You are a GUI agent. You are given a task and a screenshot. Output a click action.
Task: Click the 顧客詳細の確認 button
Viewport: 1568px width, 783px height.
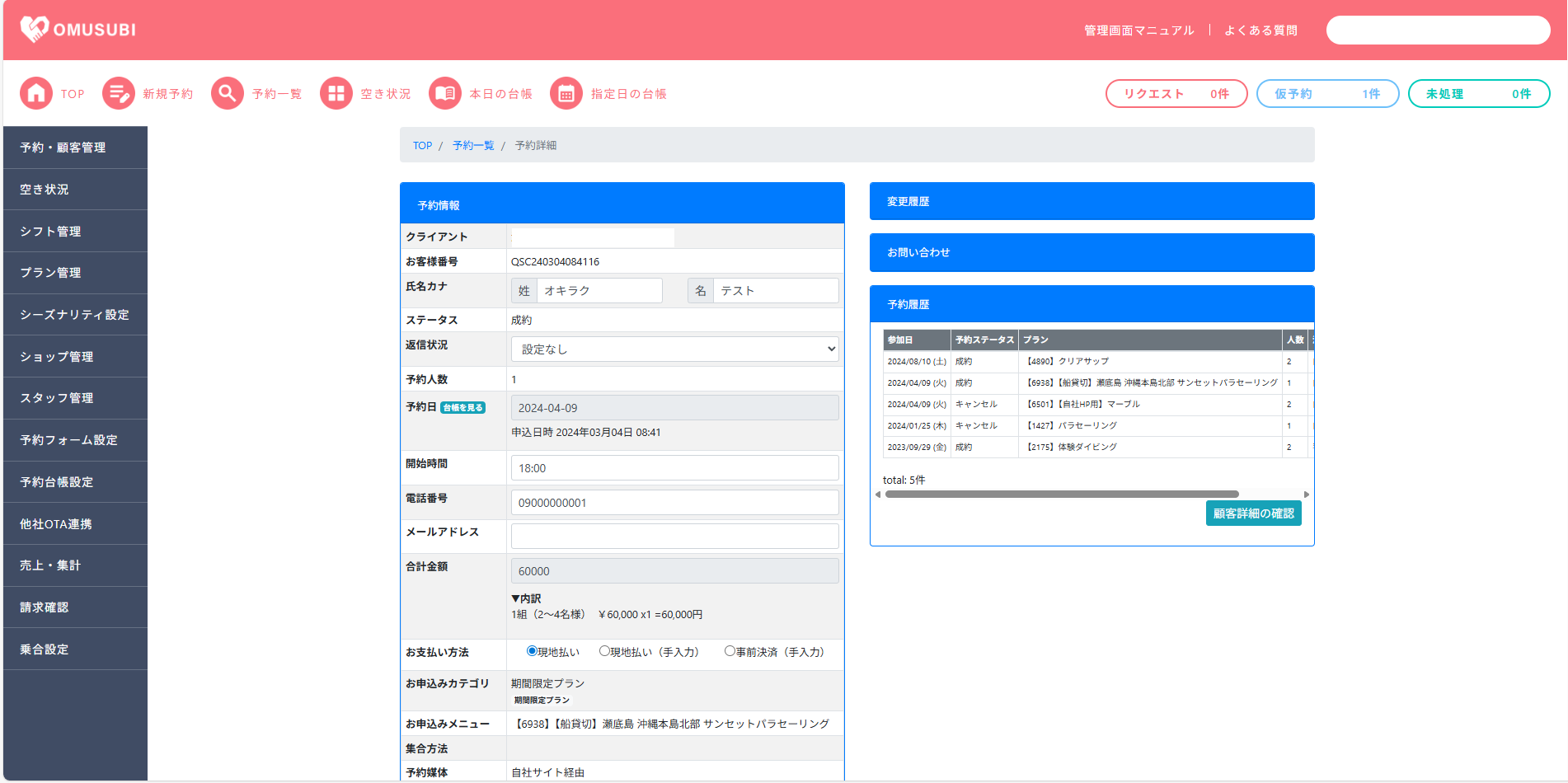1253,513
